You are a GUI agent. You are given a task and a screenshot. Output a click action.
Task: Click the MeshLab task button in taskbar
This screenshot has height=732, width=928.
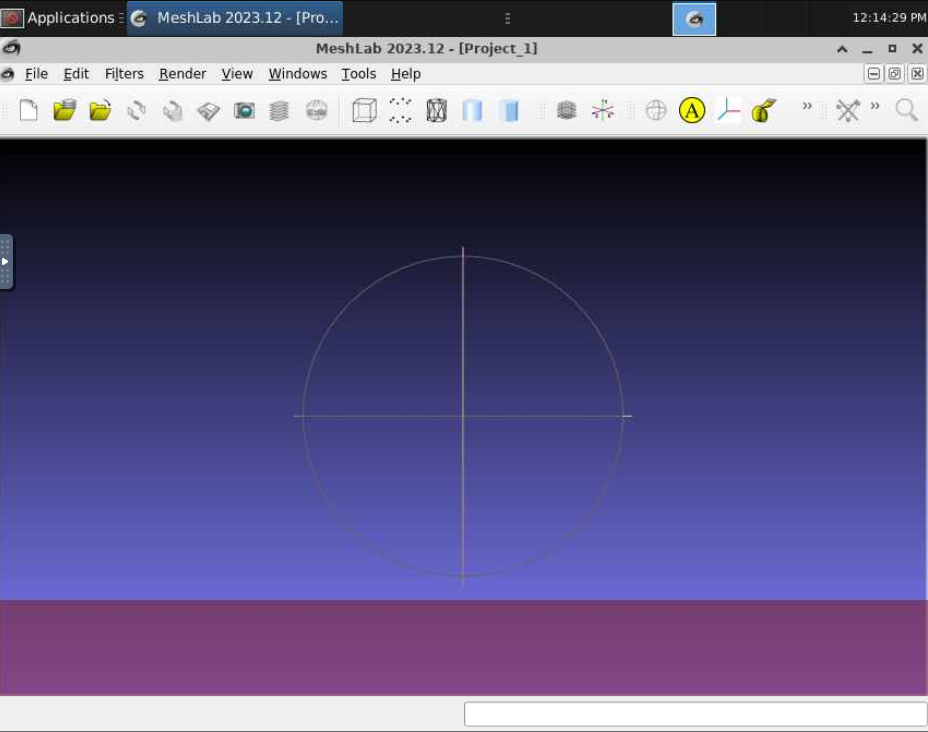tap(235, 18)
